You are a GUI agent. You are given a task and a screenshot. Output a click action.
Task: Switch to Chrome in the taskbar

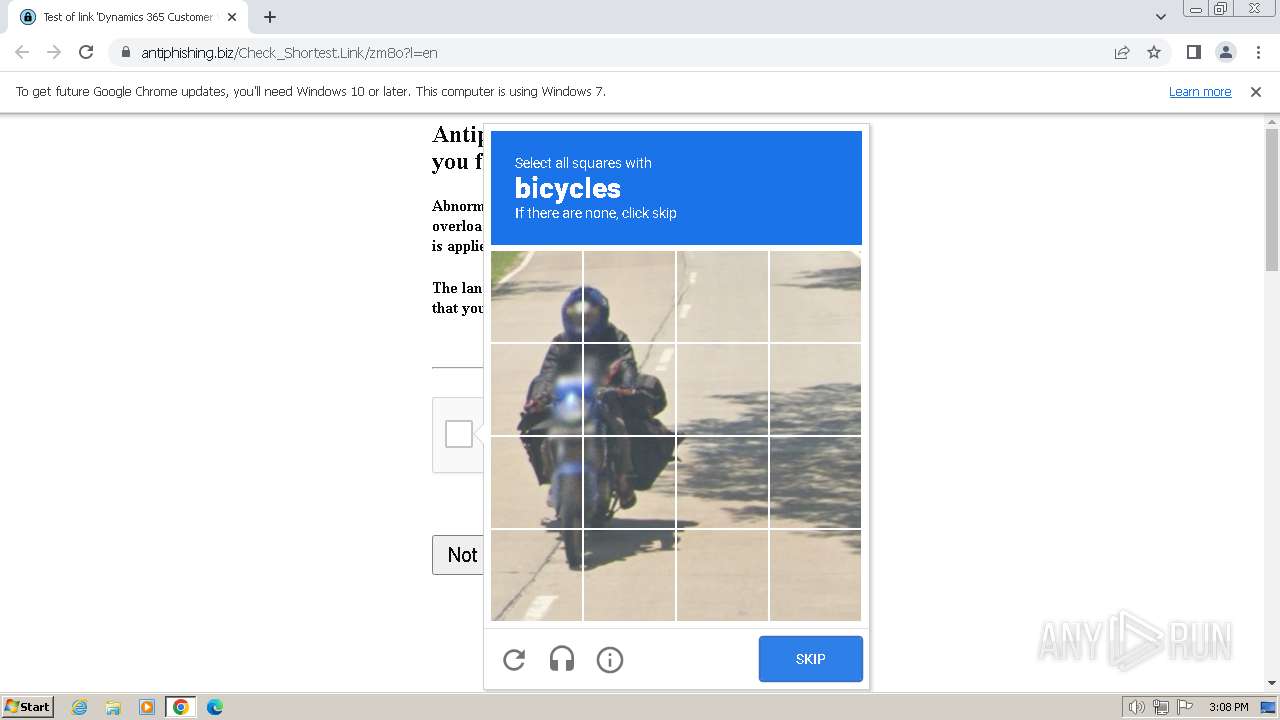(x=181, y=707)
